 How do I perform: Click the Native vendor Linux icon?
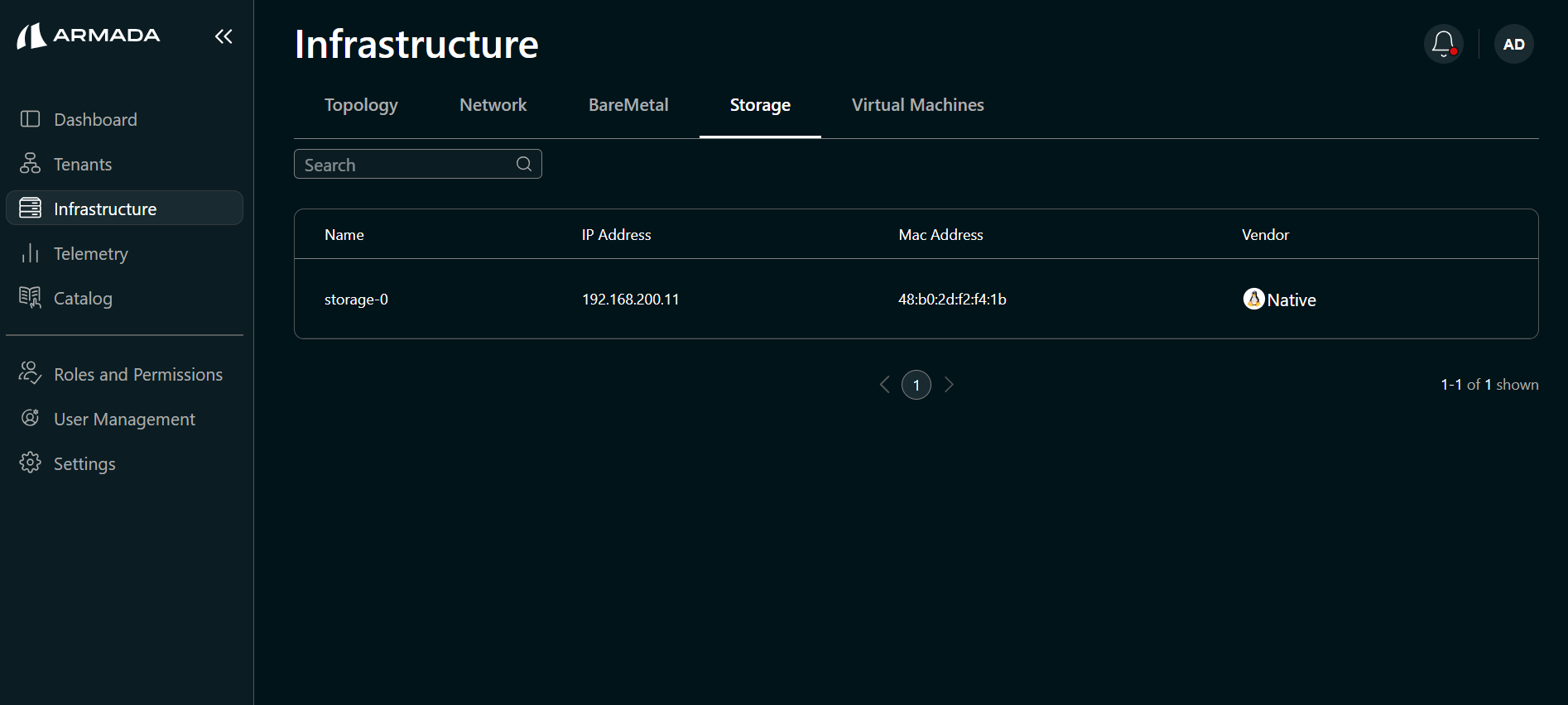click(x=1253, y=299)
